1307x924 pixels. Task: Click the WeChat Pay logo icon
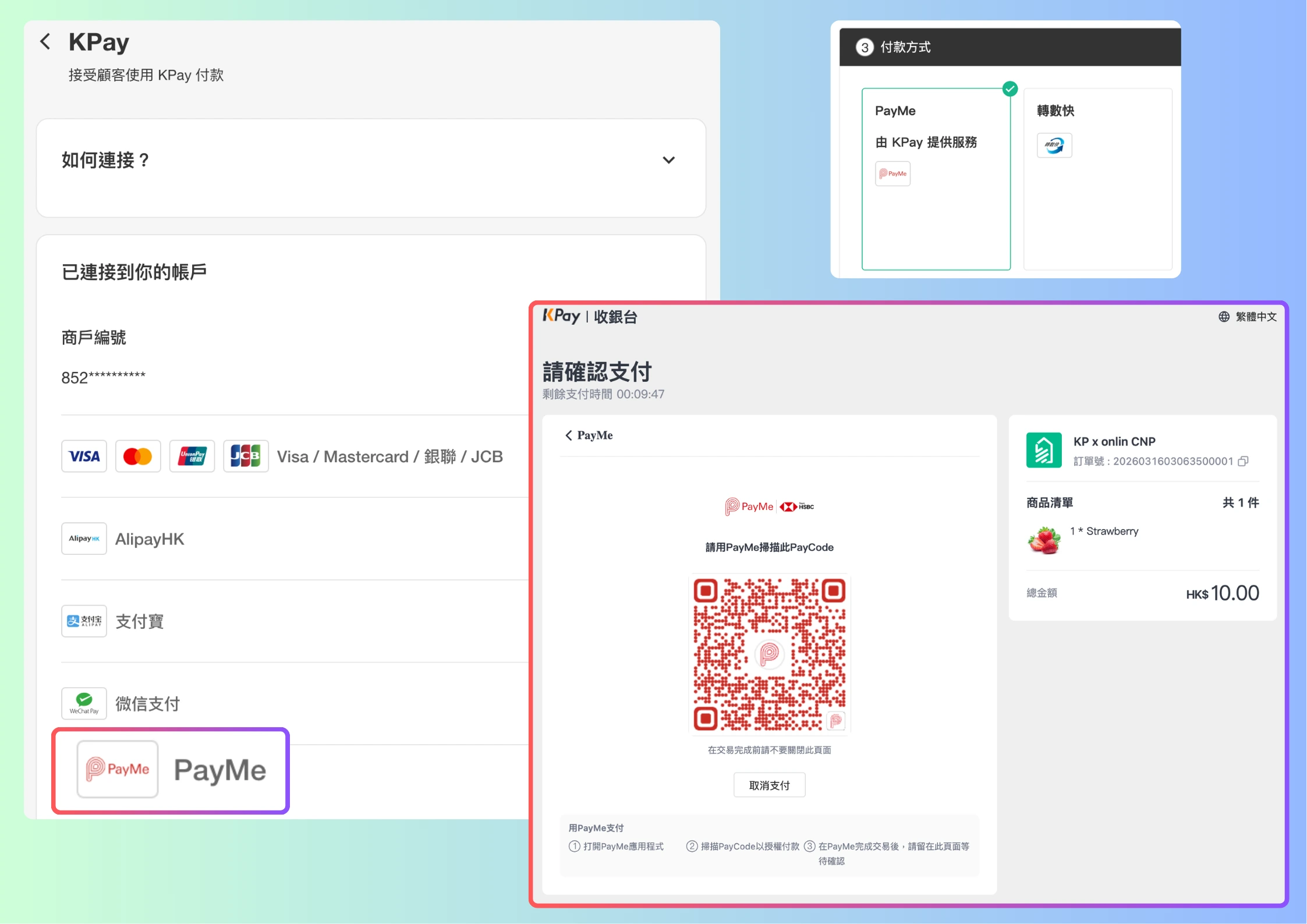(x=84, y=703)
